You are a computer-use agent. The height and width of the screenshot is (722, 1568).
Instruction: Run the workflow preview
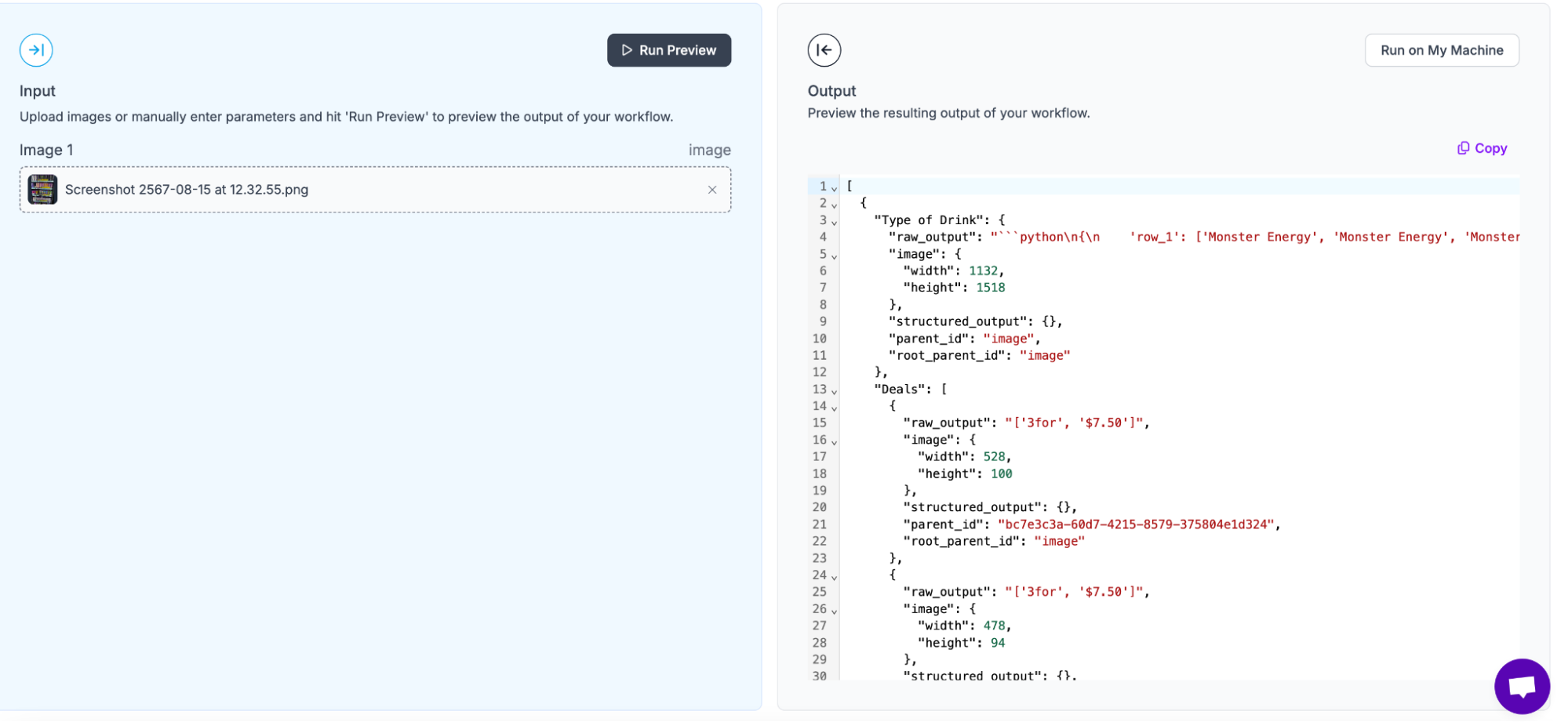[669, 50]
